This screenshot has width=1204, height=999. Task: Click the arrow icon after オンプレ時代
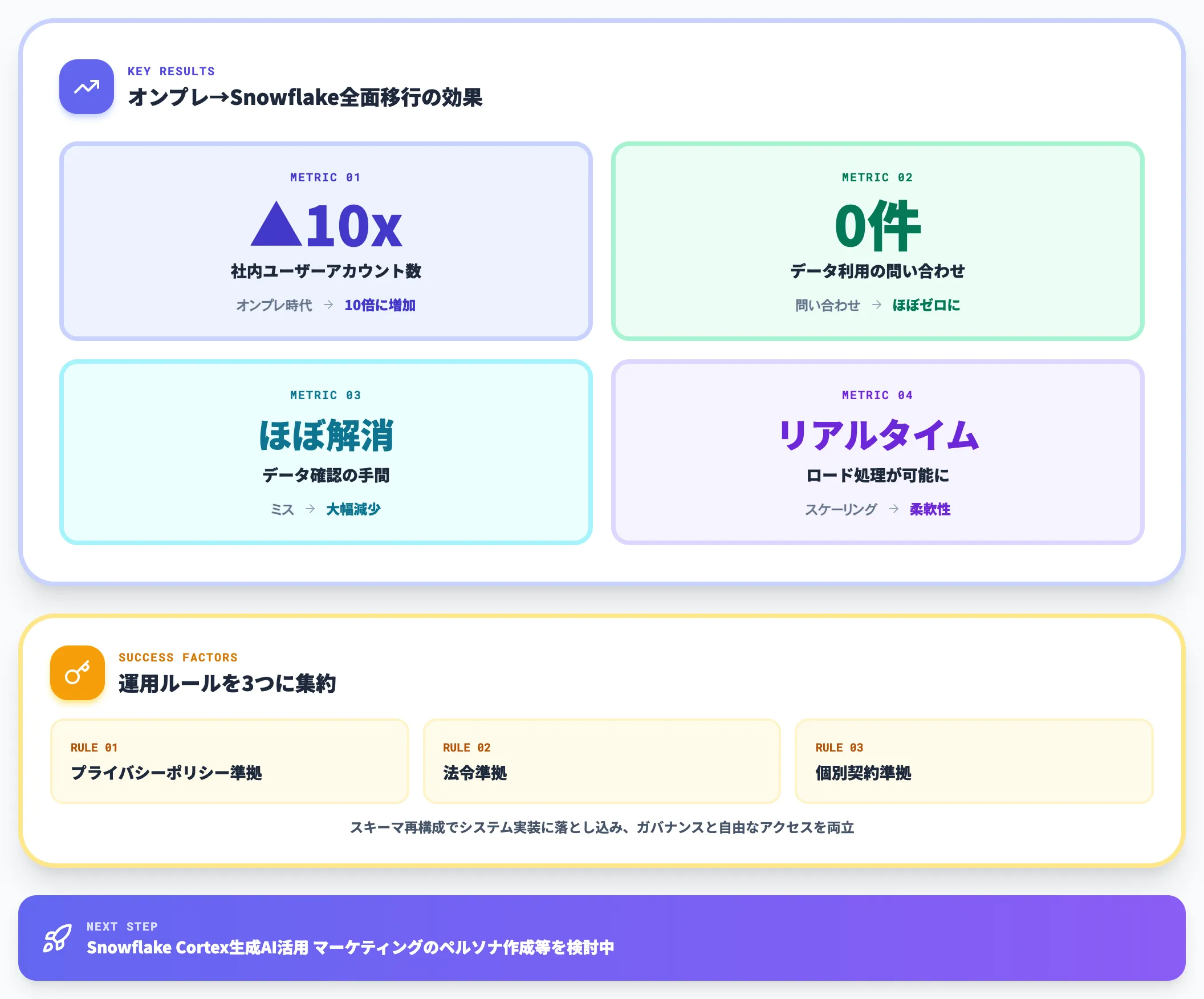328,304
